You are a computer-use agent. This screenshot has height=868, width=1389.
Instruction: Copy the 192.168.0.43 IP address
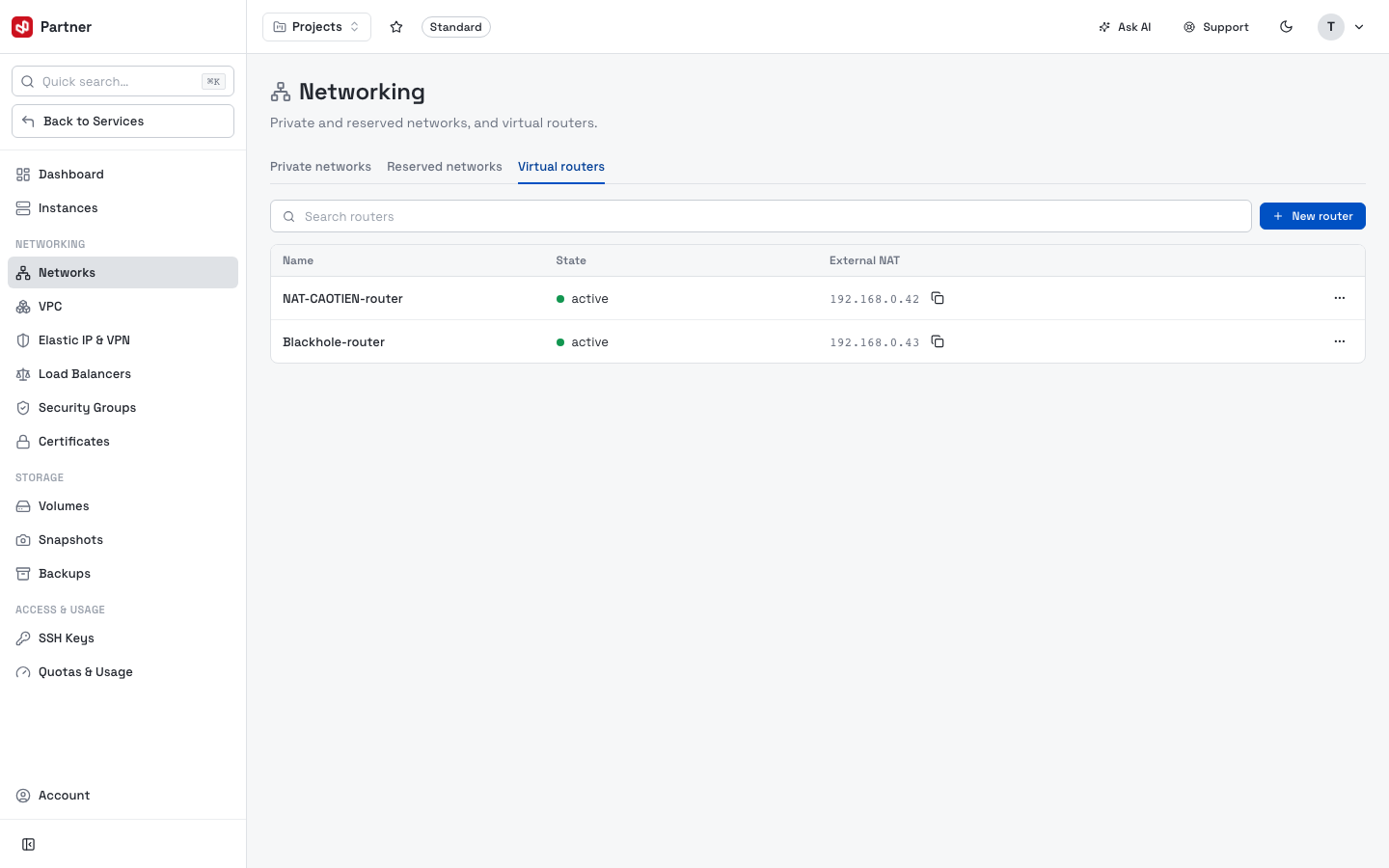(938, 341)
